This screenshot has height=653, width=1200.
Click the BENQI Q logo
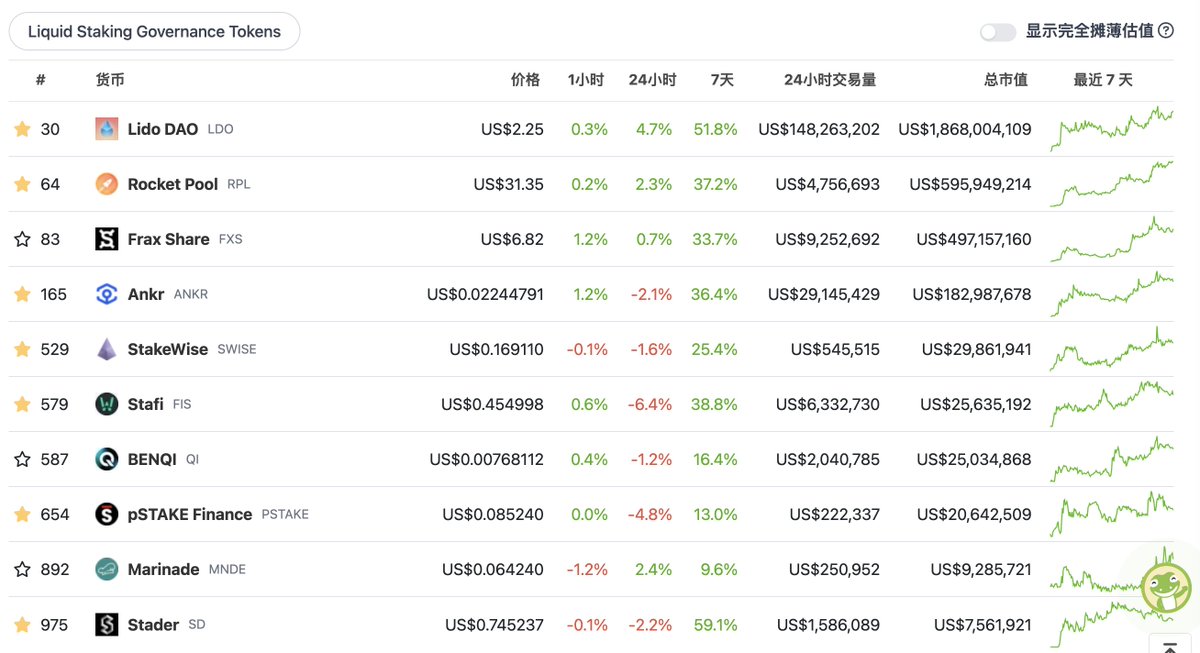[107, 459]
